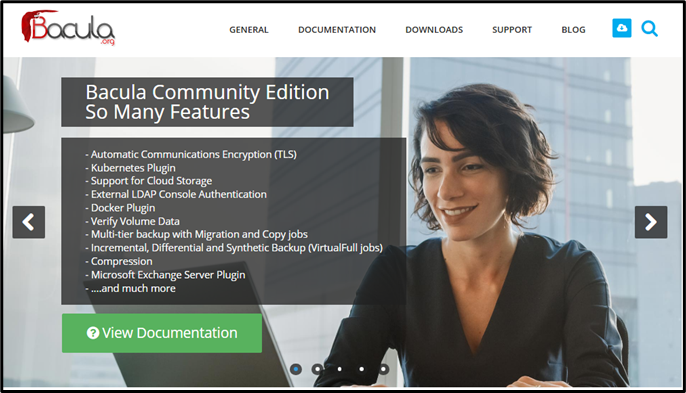The image size is (686, 393).
Task: Go to previous slide with left arrow
Action: tap(29, 222)
